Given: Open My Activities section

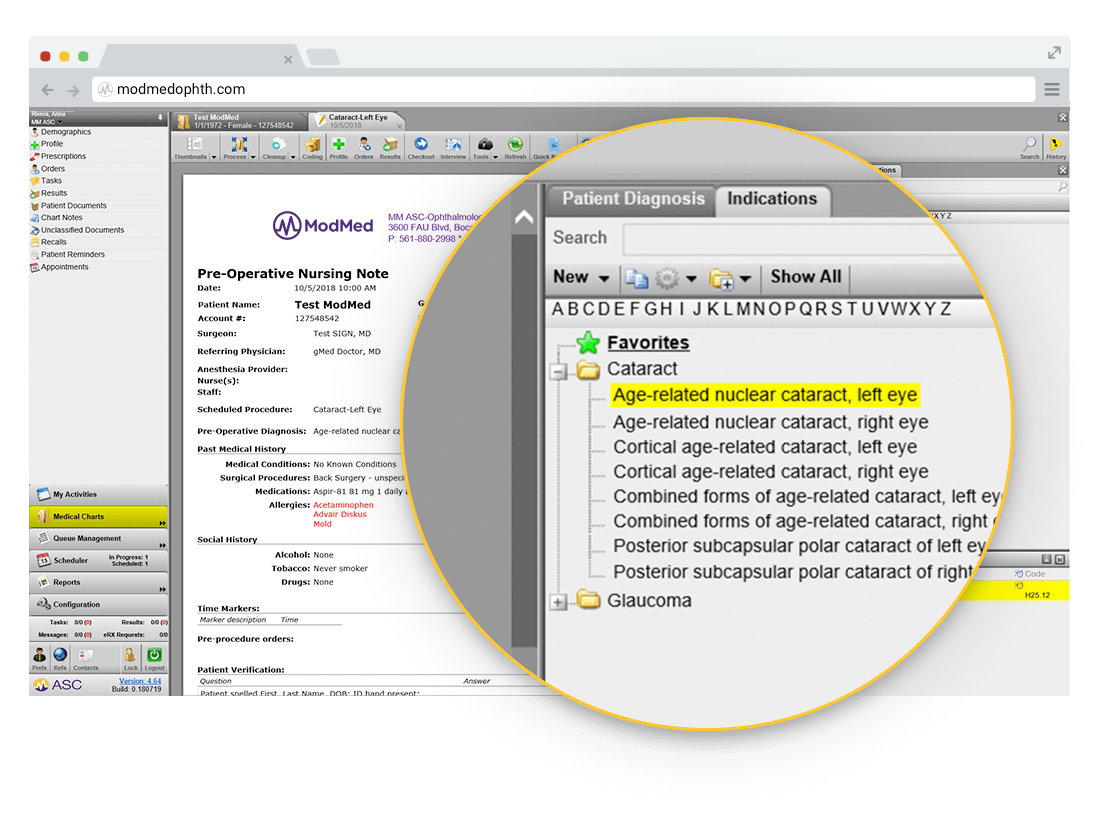Looking at the screenshot, I should (x=98, y=494).
